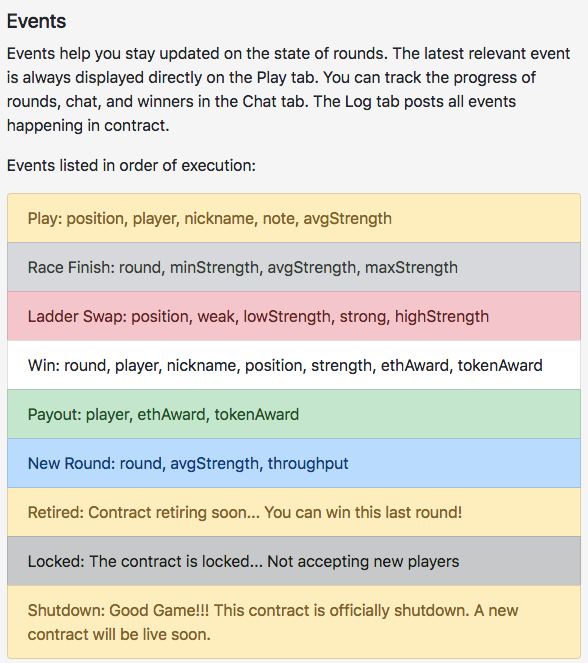Select the Race Finish event row
588x663 pixels.
coord(294,267)
